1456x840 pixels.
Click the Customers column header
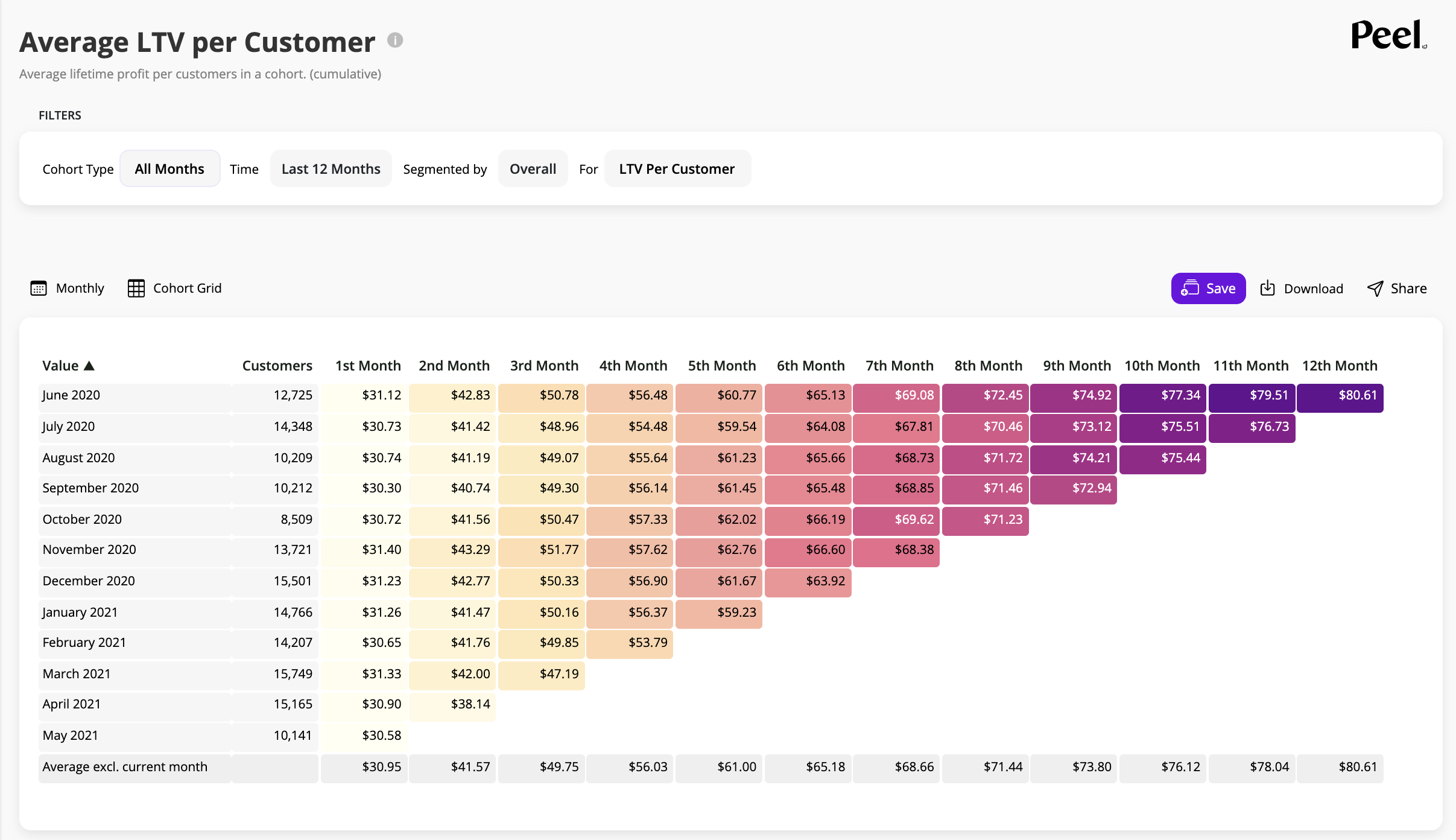pos(277,366)
